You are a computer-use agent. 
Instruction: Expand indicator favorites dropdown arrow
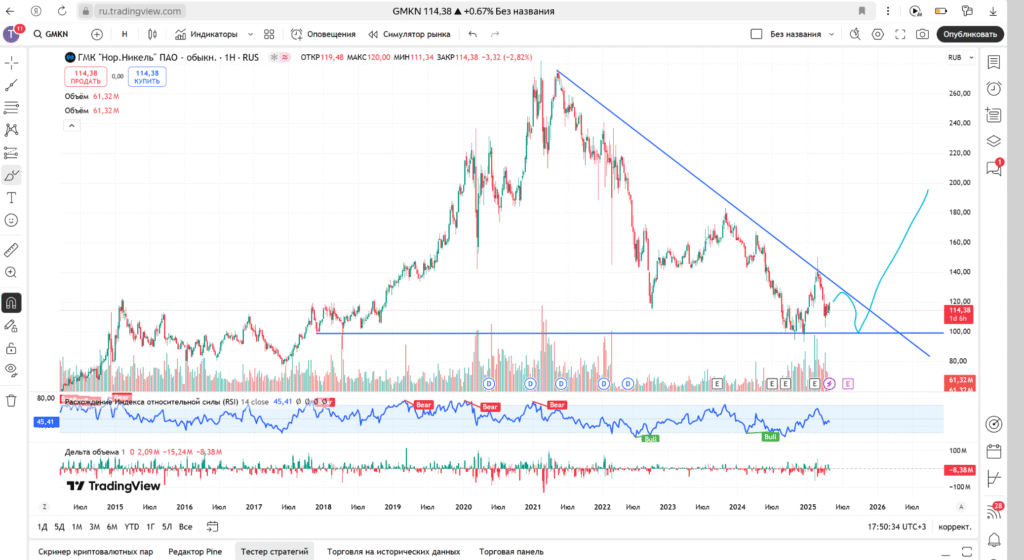(x=250, y=34)
